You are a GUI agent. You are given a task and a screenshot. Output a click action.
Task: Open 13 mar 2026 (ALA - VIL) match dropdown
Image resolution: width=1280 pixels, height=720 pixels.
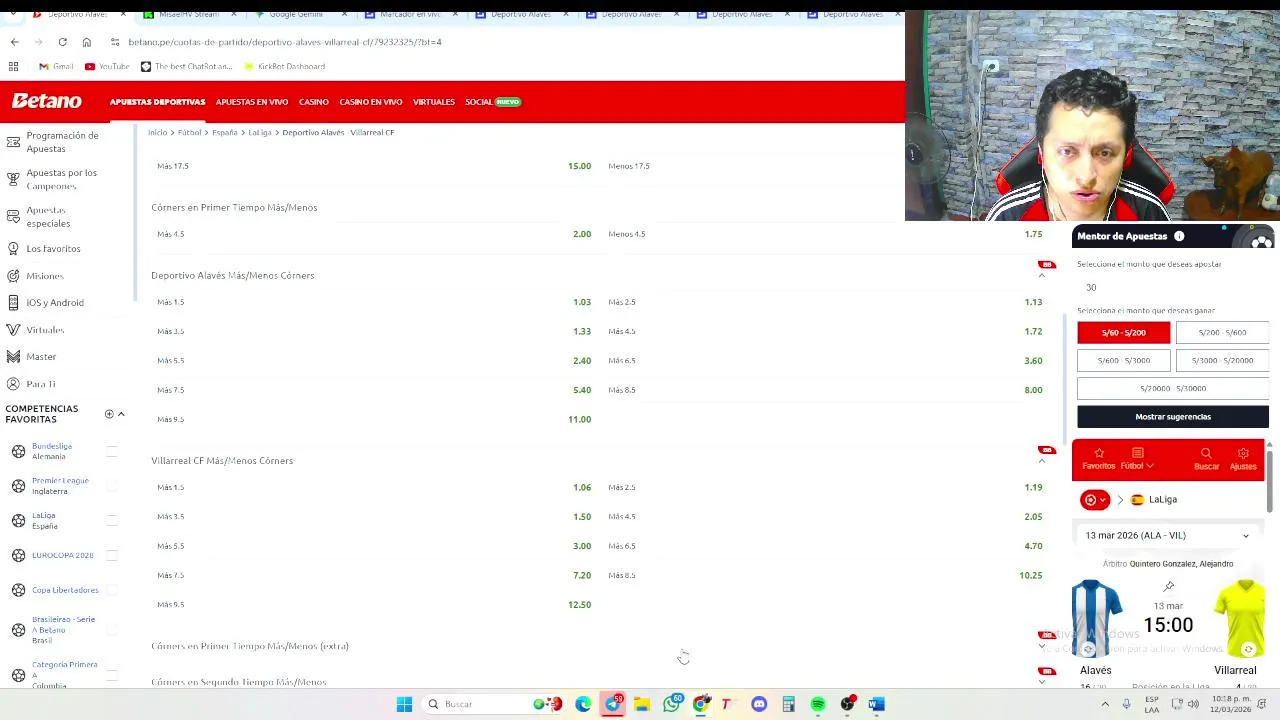[1168, 535]
